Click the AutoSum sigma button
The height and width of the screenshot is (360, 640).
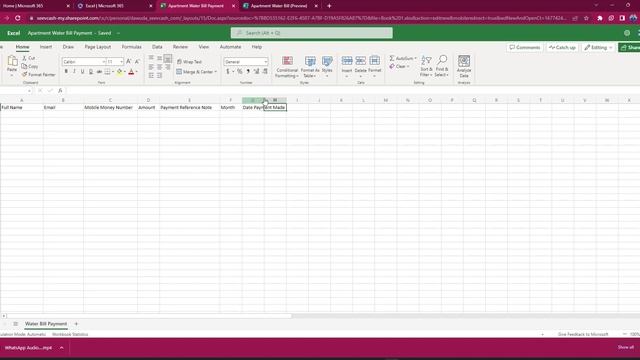402,58
